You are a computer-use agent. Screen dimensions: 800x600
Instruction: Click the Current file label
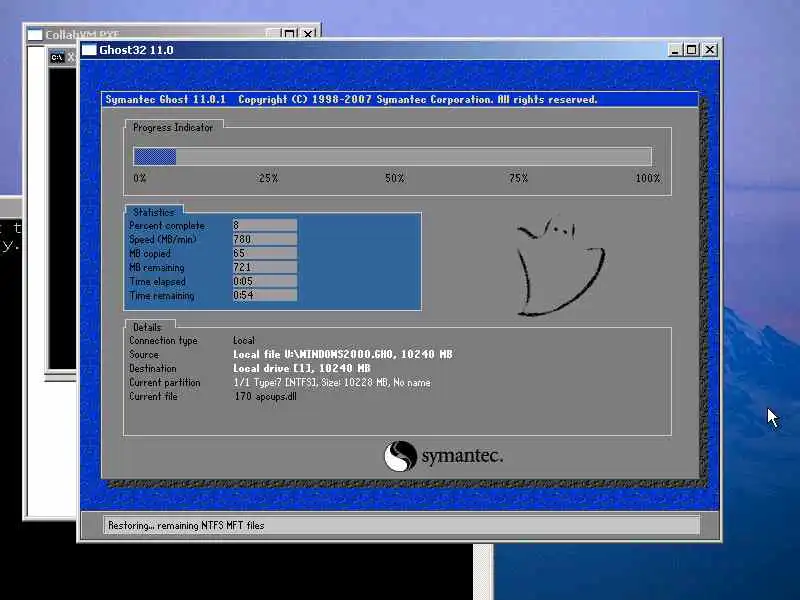coord(153,396)
